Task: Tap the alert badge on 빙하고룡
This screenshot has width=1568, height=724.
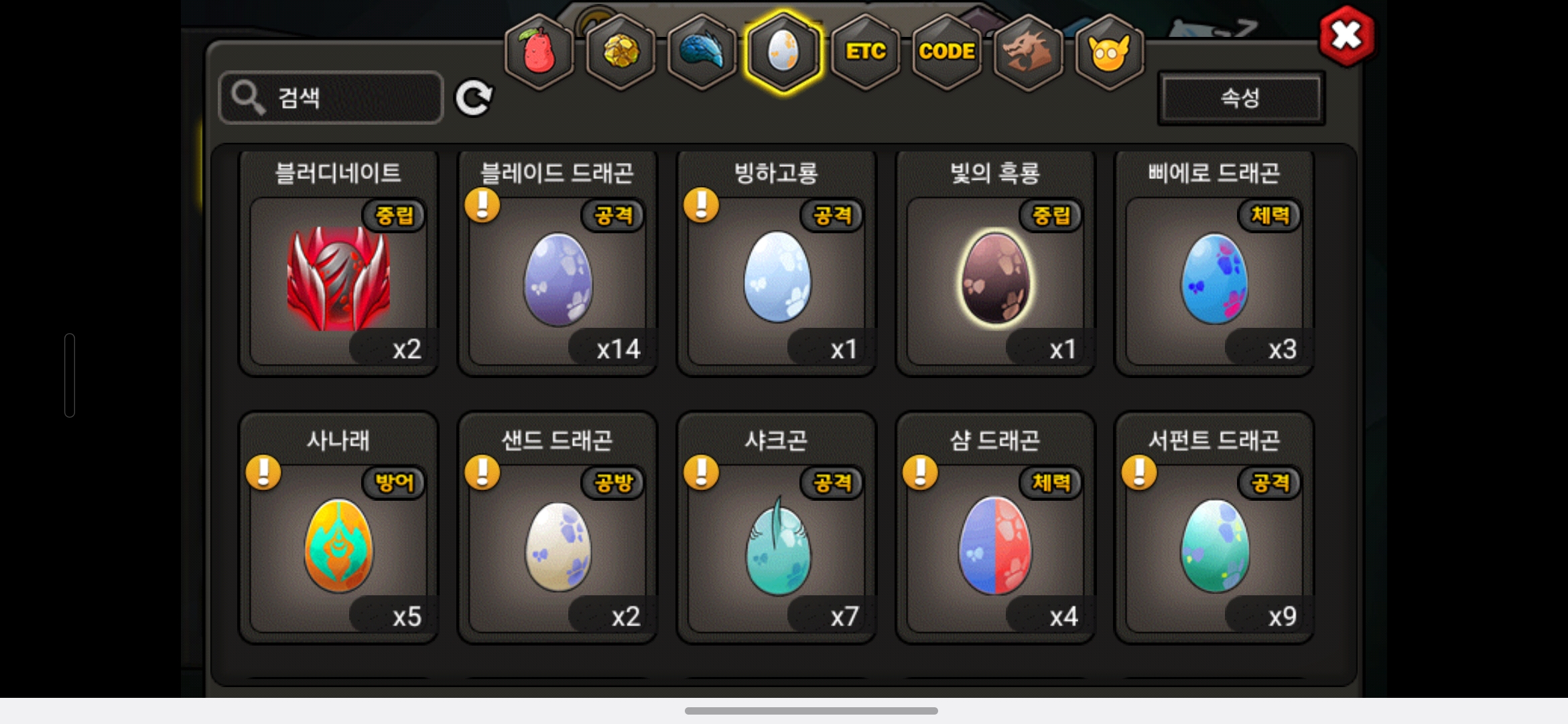Action: [701, 204]
